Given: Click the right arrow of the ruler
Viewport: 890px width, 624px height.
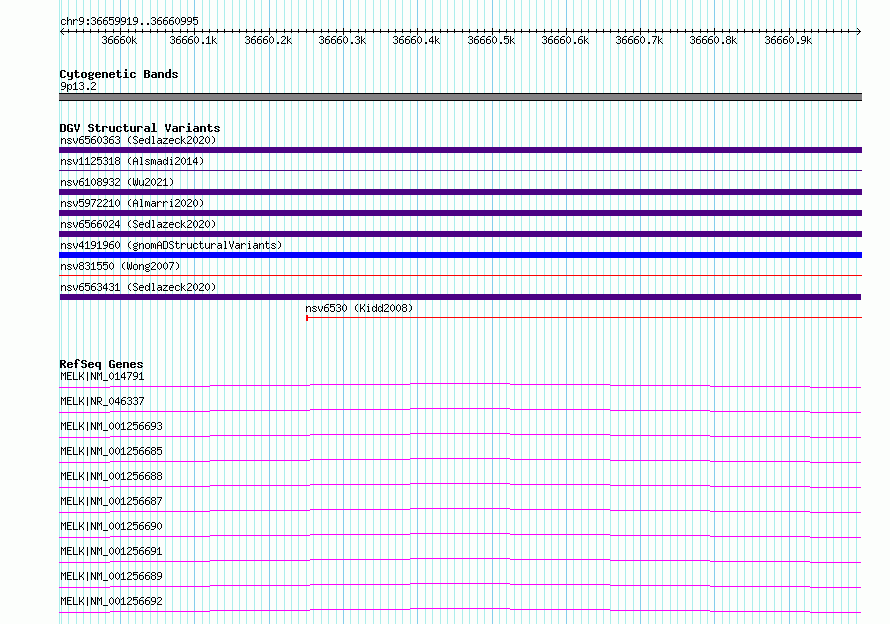Looking at the screenshot, I should tap(859, 32).
